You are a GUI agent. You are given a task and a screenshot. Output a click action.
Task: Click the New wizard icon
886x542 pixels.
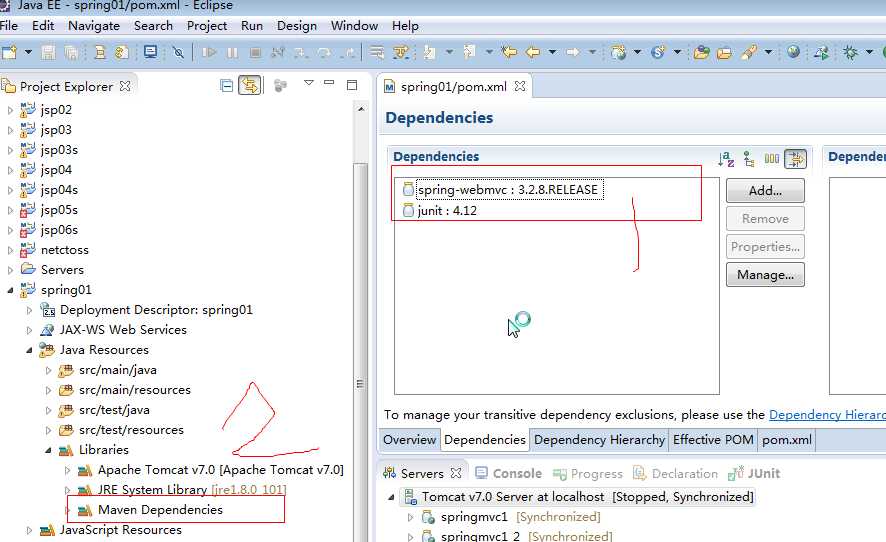pos(9,53)
